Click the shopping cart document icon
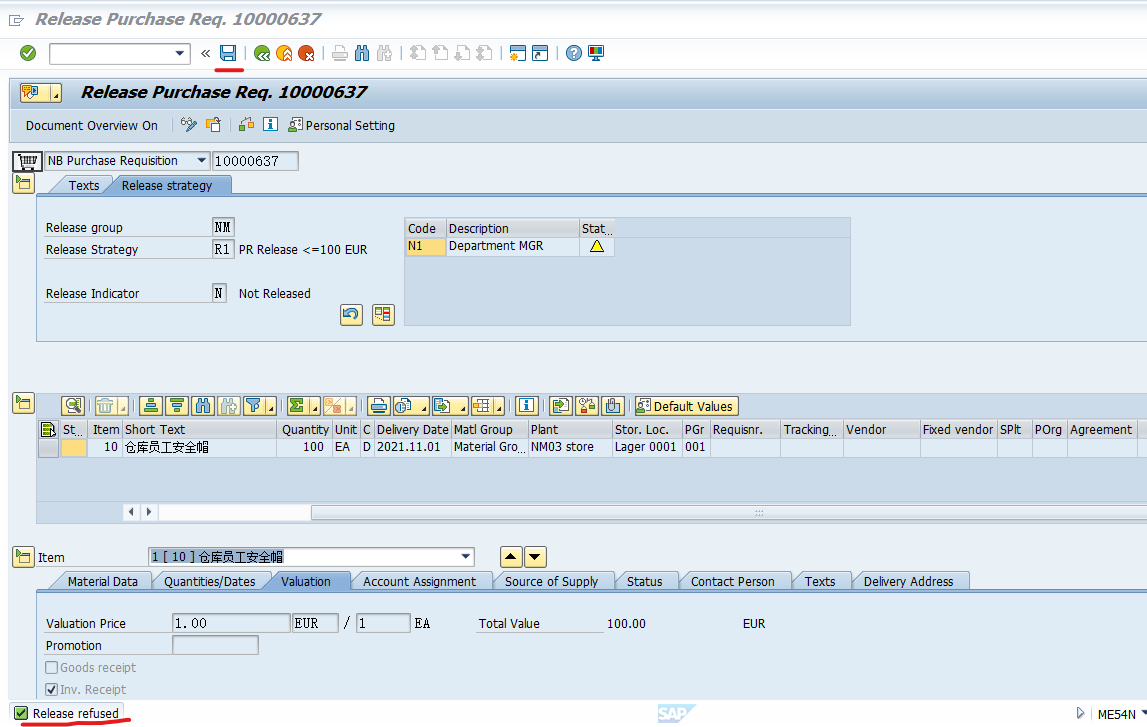 pyautogui.click(x=27, y=161)
